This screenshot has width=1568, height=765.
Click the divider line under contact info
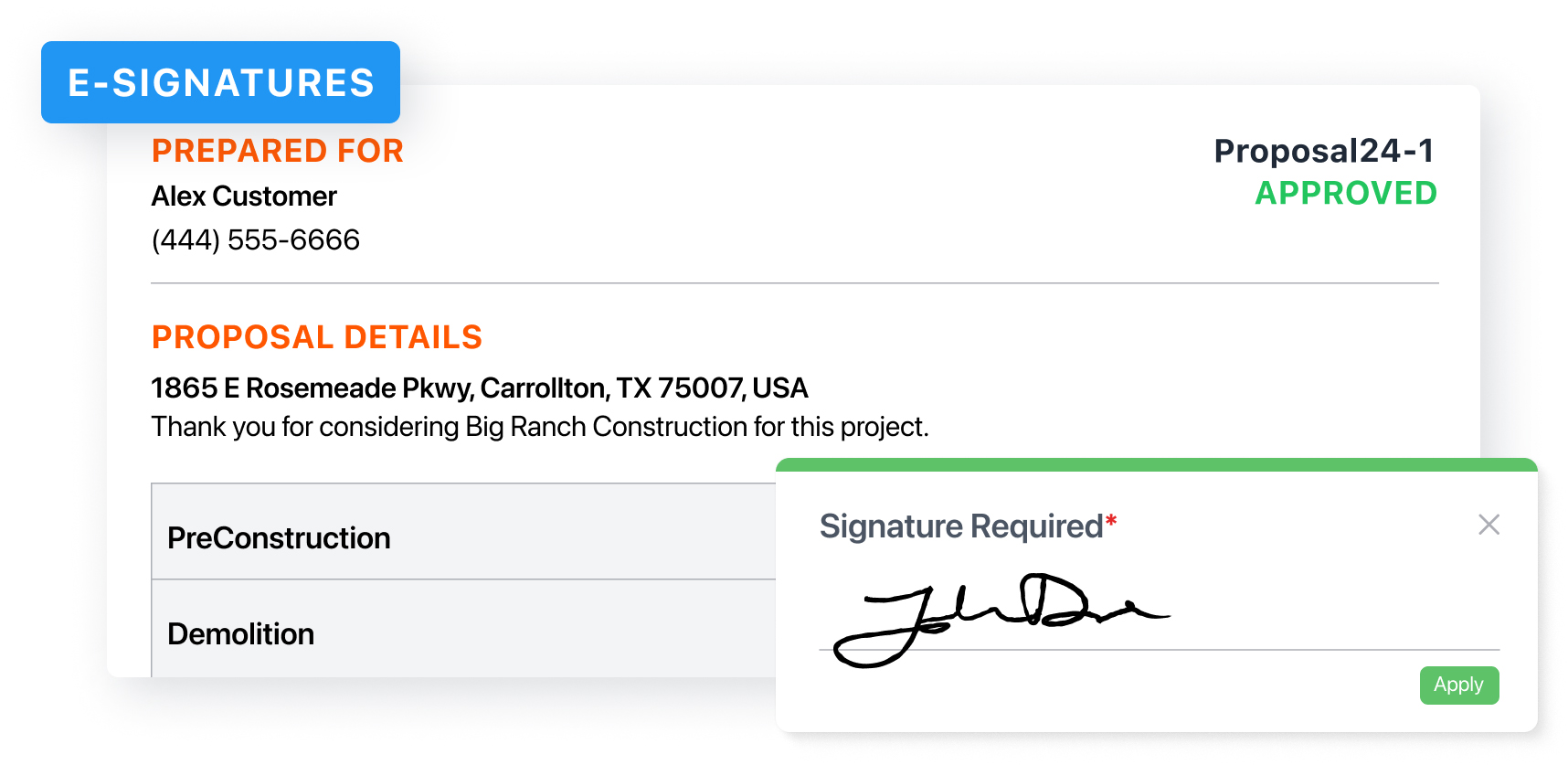[794, 285]
